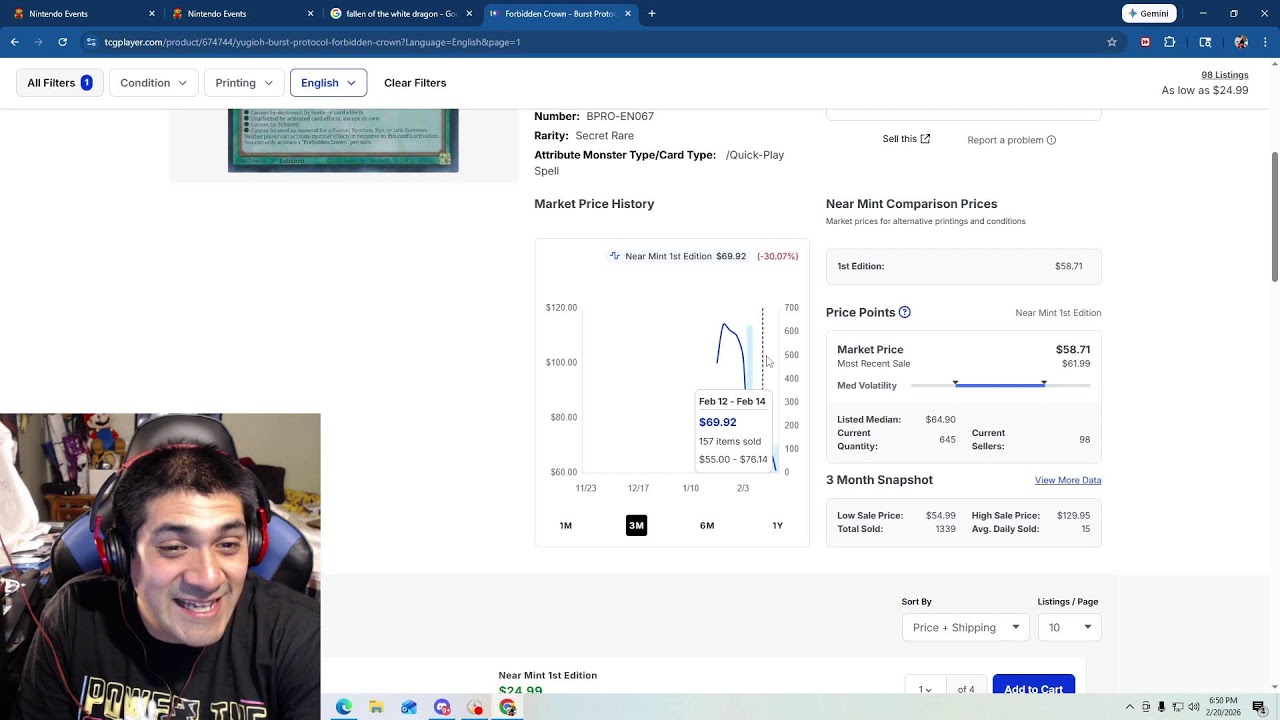This screenshot has width=1280, height=720.
Task: Open a new browser tab with plus
Action: click(x=652, y=14)
